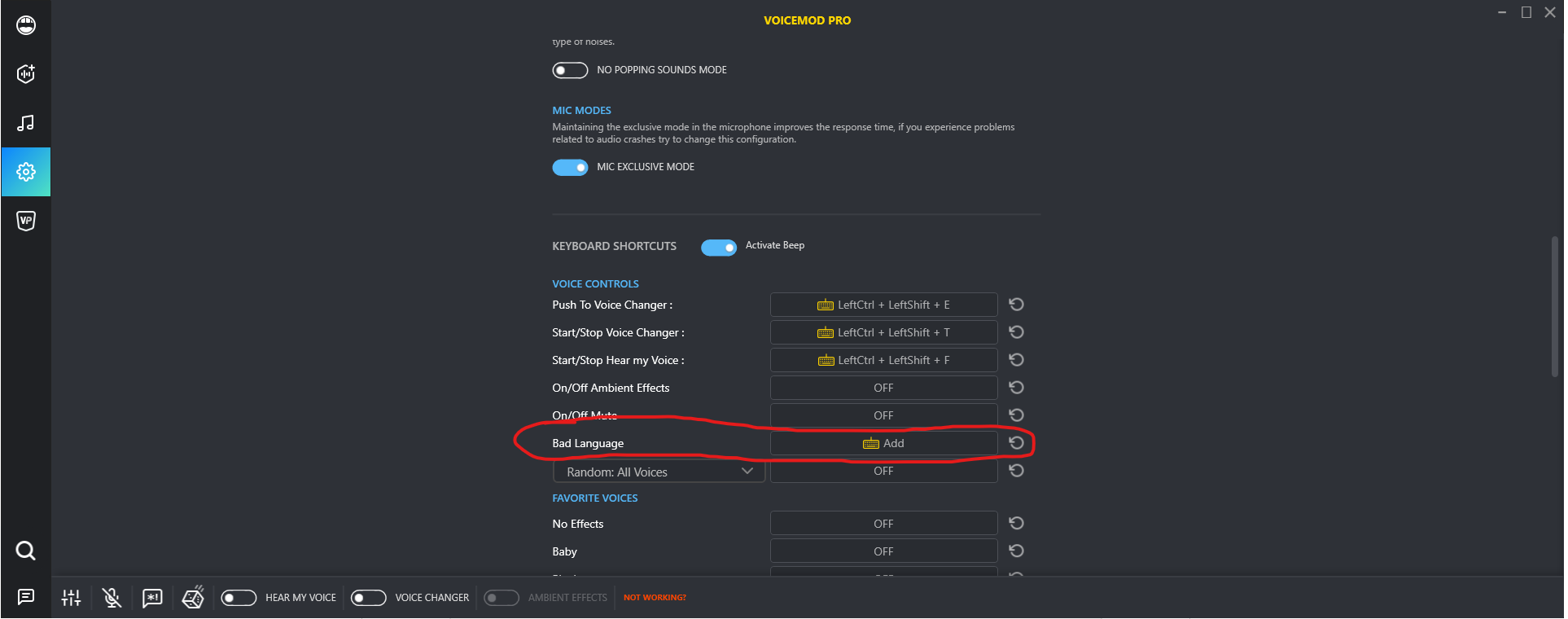The image size is (1568, 619).
Task: Click the VOICEMOD PRO title text
Action: click(807, 20)
